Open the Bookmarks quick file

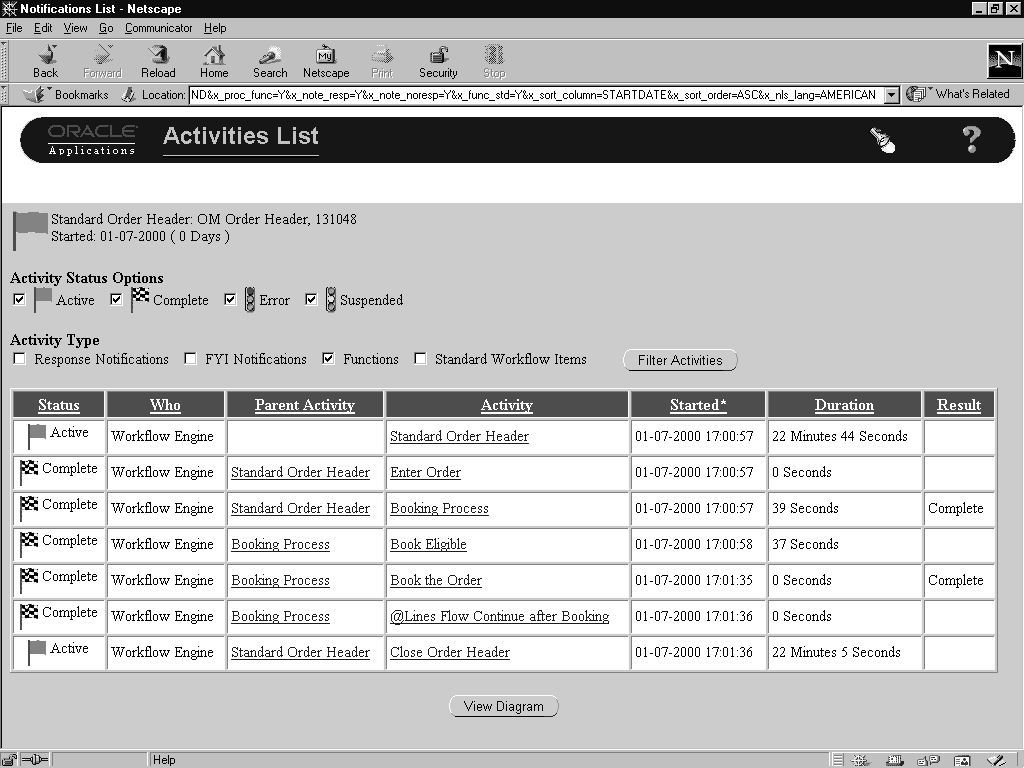(65, 95)
